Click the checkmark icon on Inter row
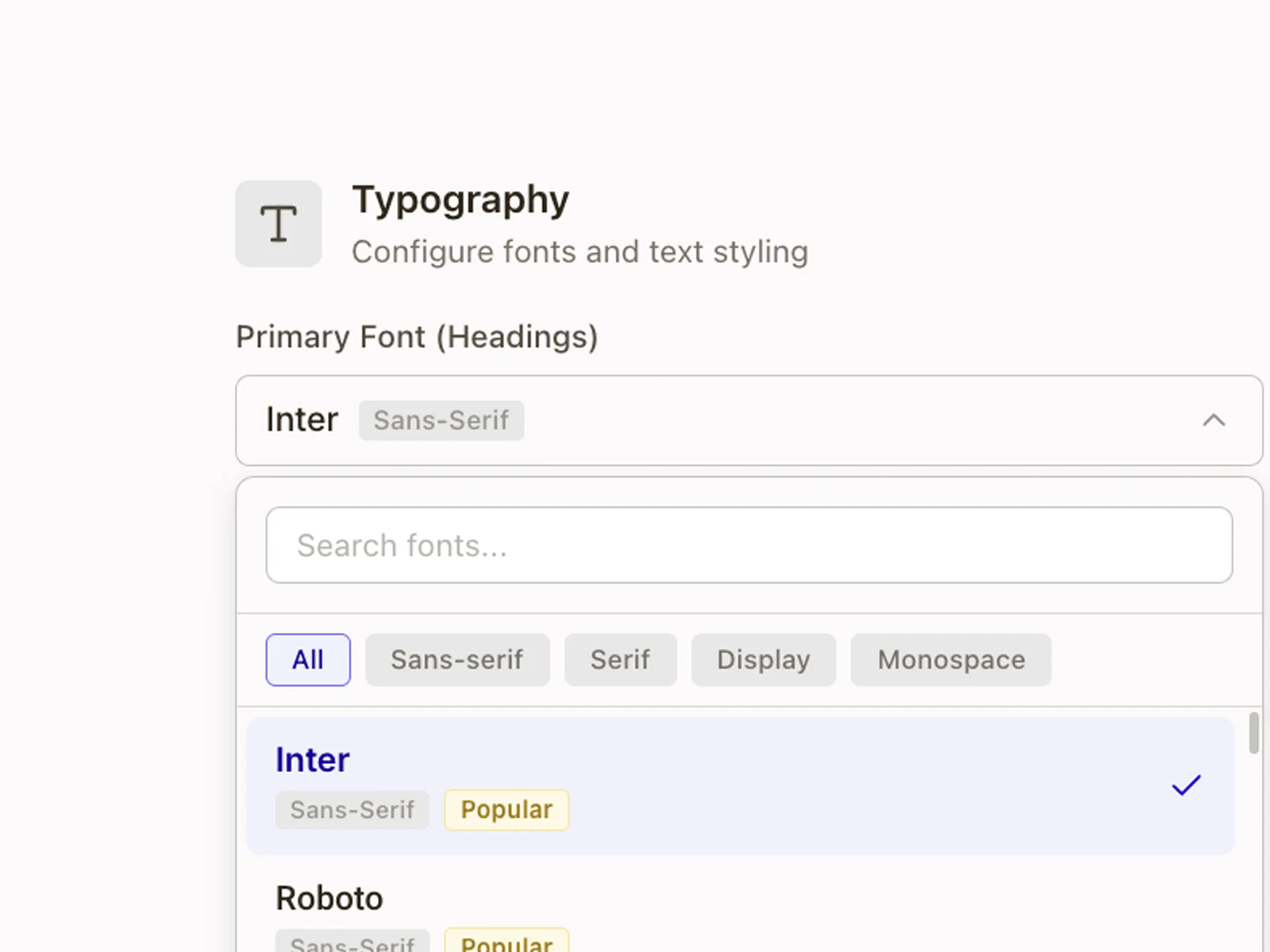 [x=1186, y=785]
